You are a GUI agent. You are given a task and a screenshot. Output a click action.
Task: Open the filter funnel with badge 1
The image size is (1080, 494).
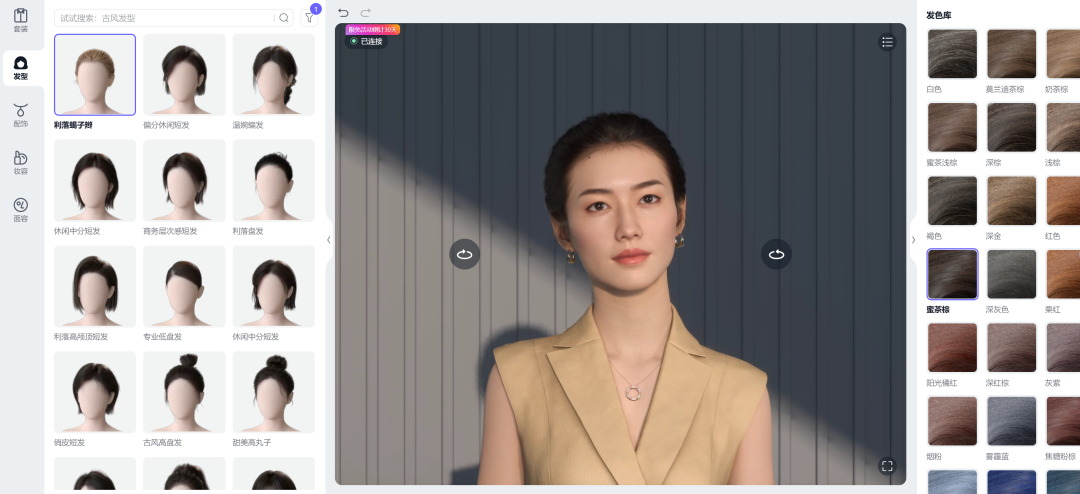pyautogui.click(x=309, y=18)
